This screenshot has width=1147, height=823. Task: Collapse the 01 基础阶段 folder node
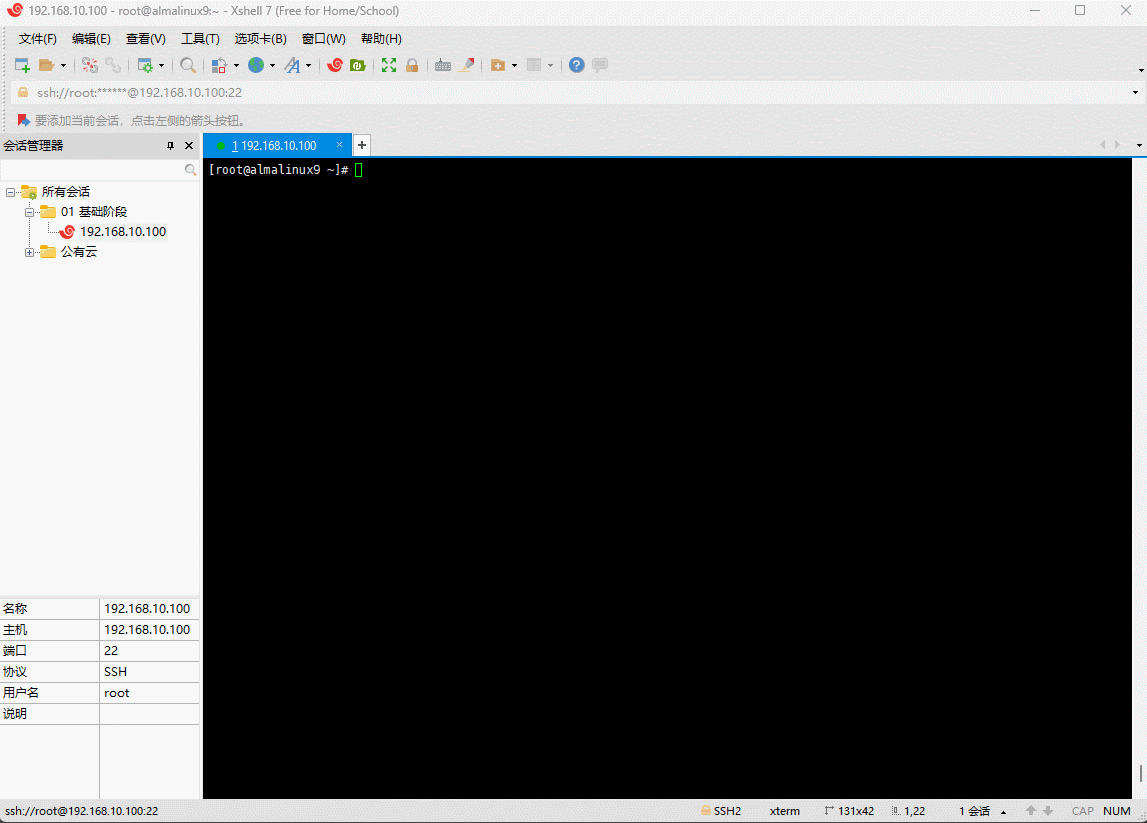(x=30, y=212)
